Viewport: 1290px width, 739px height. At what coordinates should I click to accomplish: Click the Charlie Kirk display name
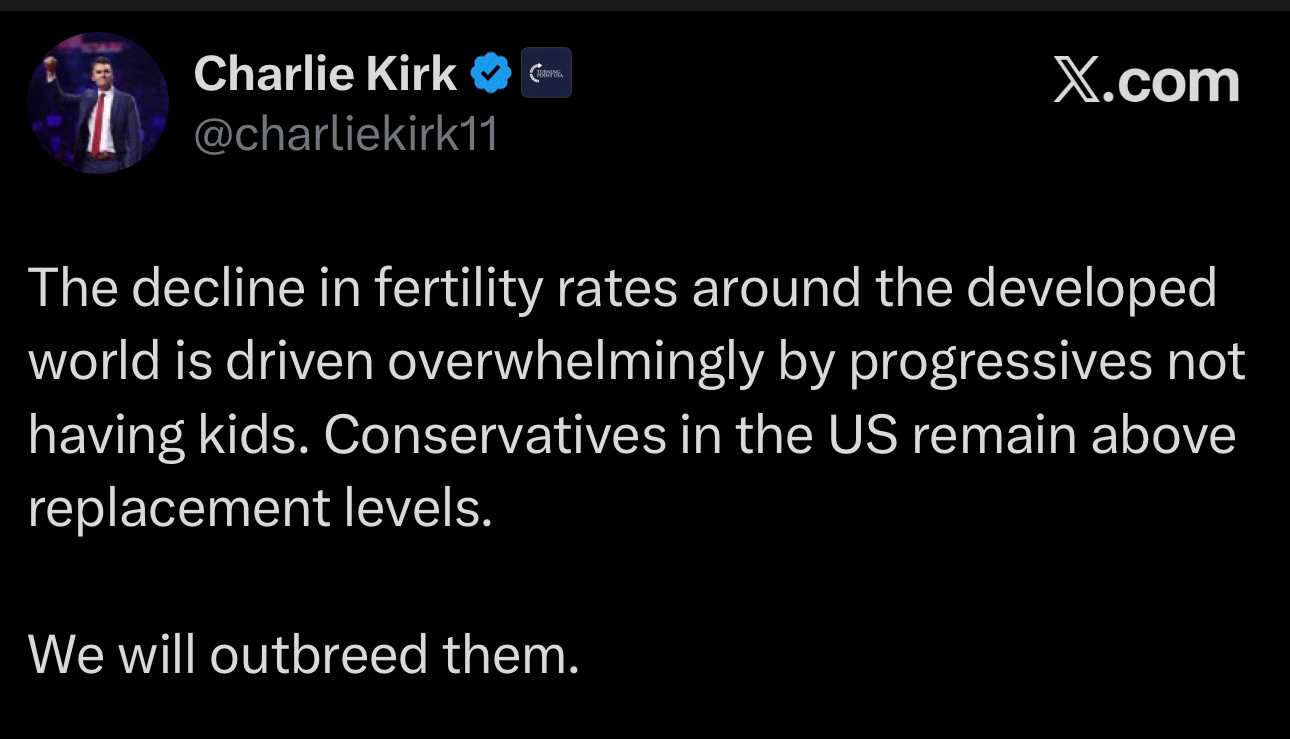[x=325, y=73]
